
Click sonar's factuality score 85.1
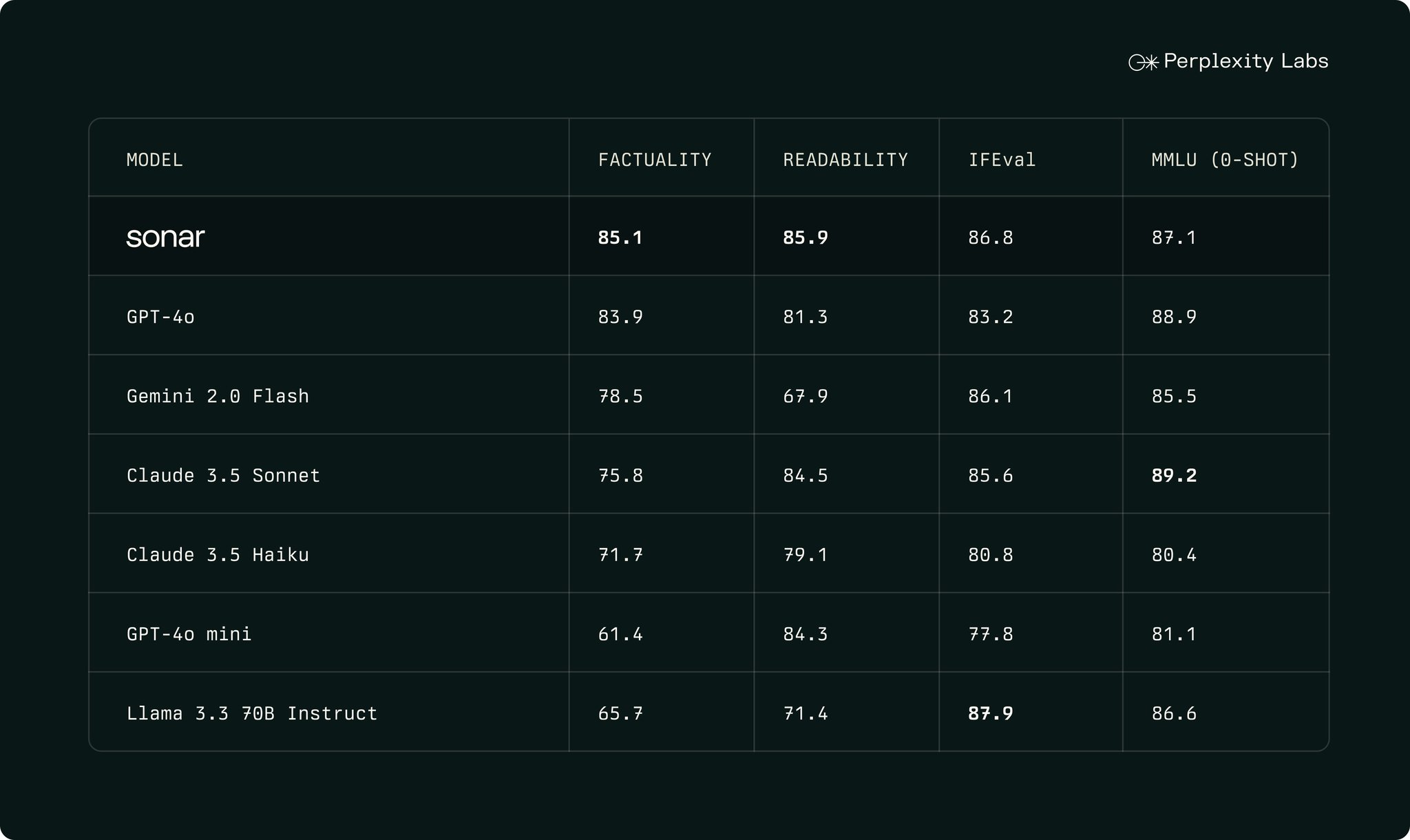620,238
